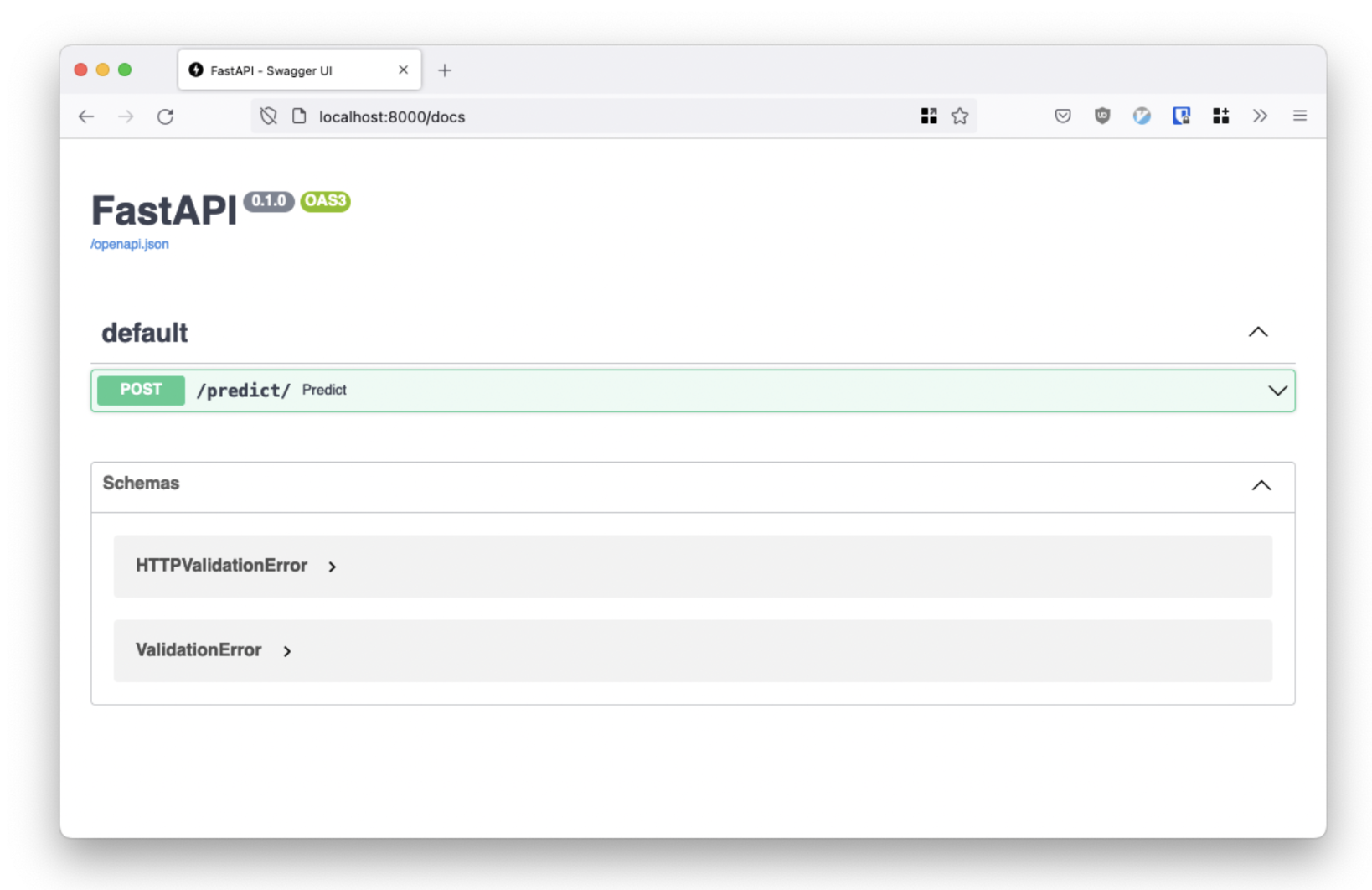Open the extensions grid-plus icon
Screen dimensions: 1372x890
(x=1221, y=116)
